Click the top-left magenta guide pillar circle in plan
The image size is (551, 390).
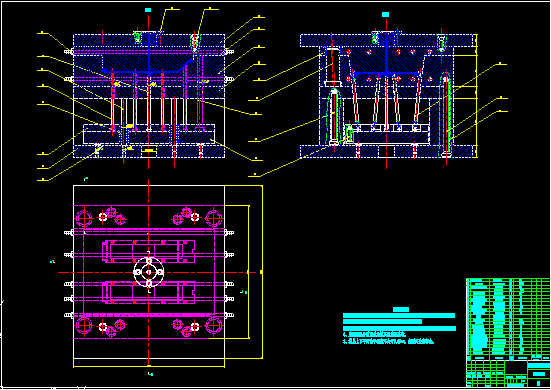click(x=84, y=218)
